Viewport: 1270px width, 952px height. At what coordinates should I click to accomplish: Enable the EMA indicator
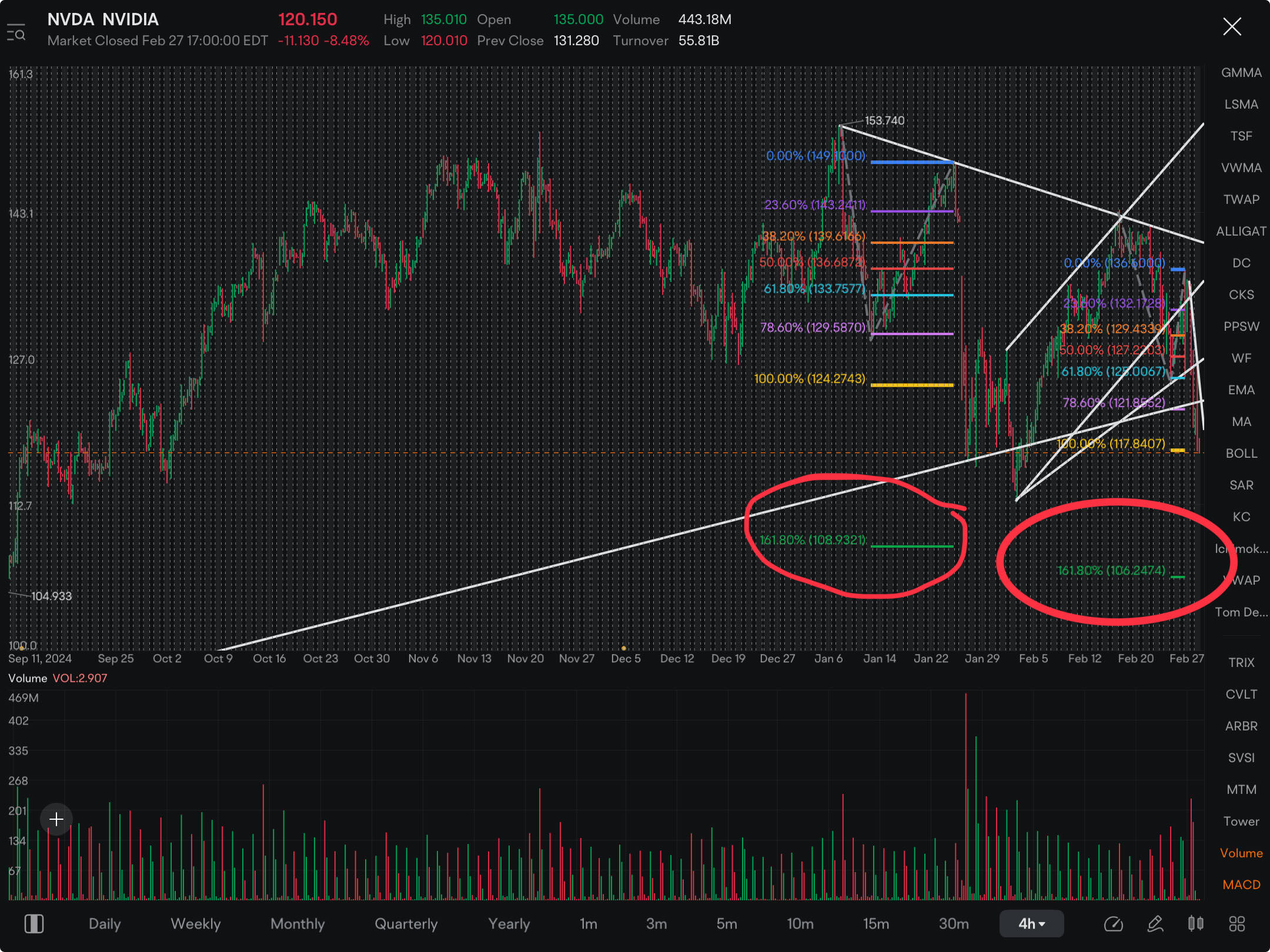pos(1241,390)
